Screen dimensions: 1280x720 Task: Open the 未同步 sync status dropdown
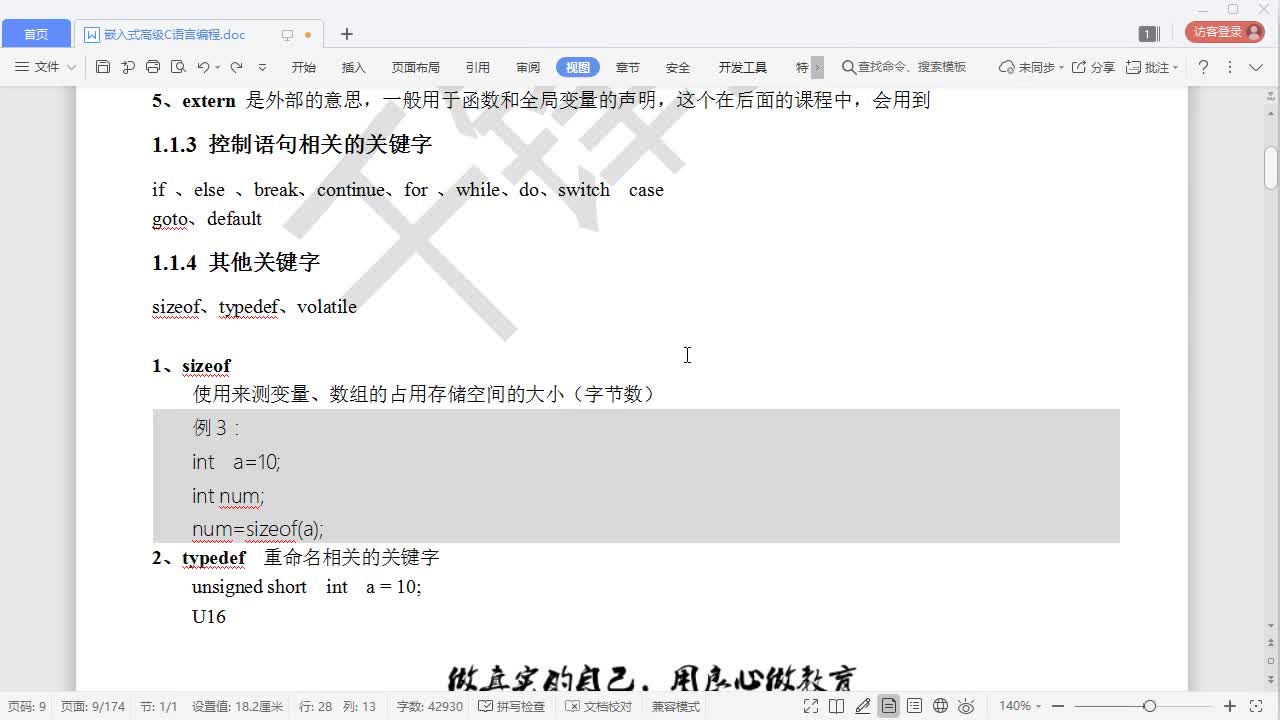click(x=1031, y=67)
